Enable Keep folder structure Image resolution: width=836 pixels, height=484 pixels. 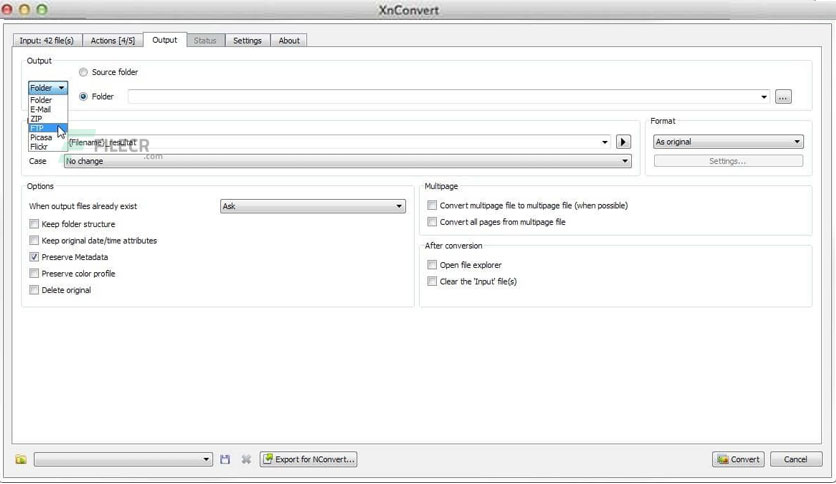[x=34, y=224]
